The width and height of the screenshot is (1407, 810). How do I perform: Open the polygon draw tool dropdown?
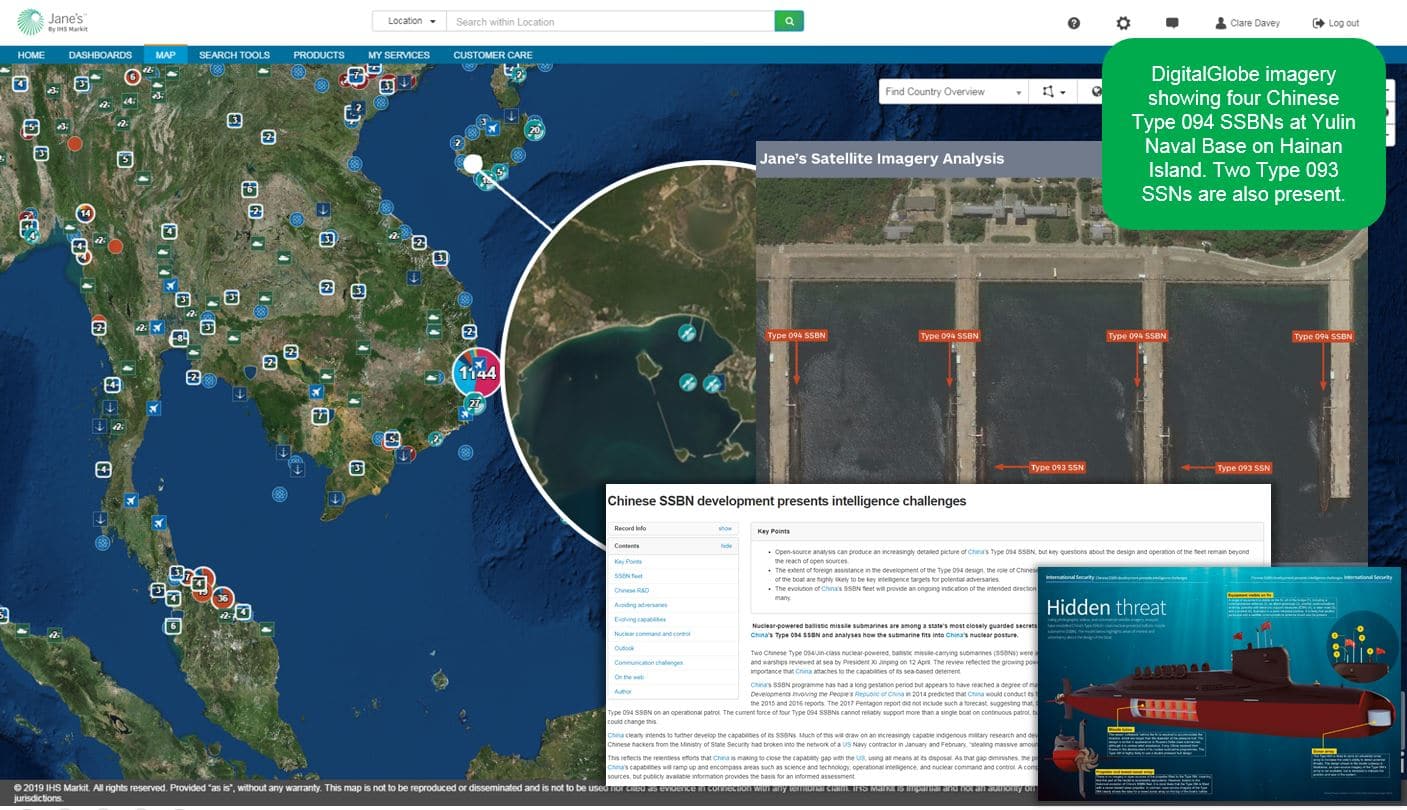pos(1053,92)
